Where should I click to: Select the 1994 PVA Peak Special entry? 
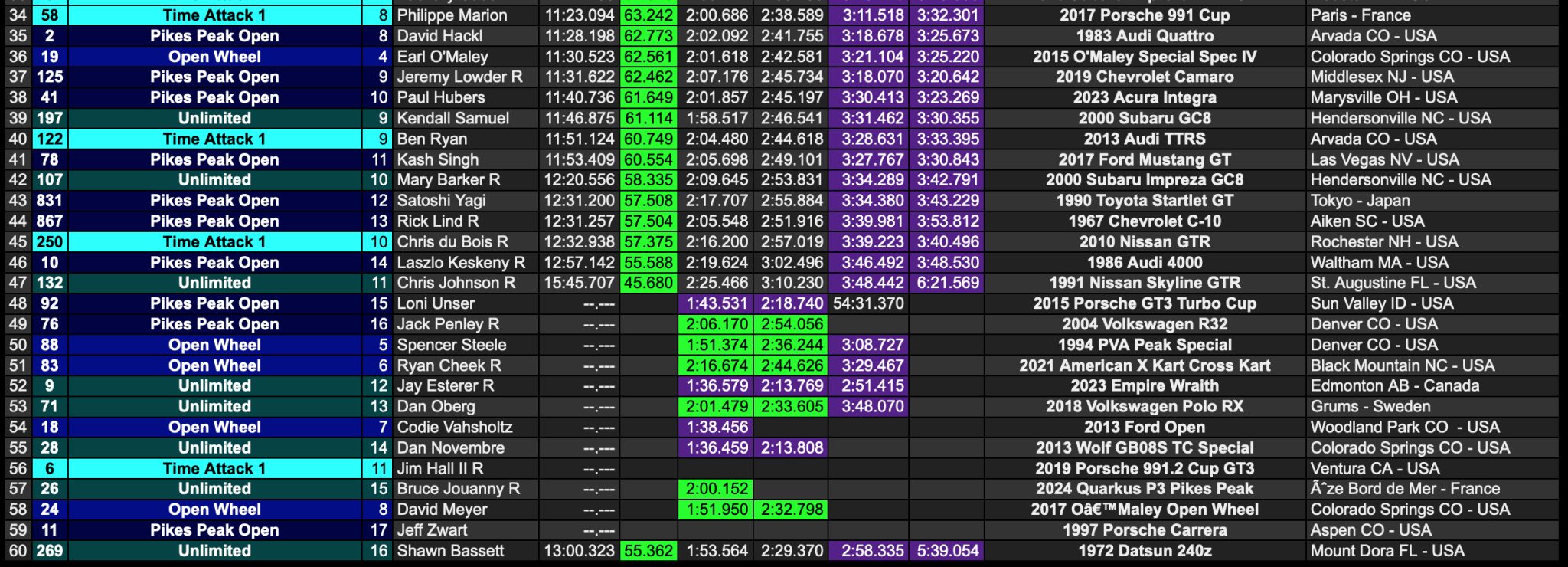coord(1145,345)
